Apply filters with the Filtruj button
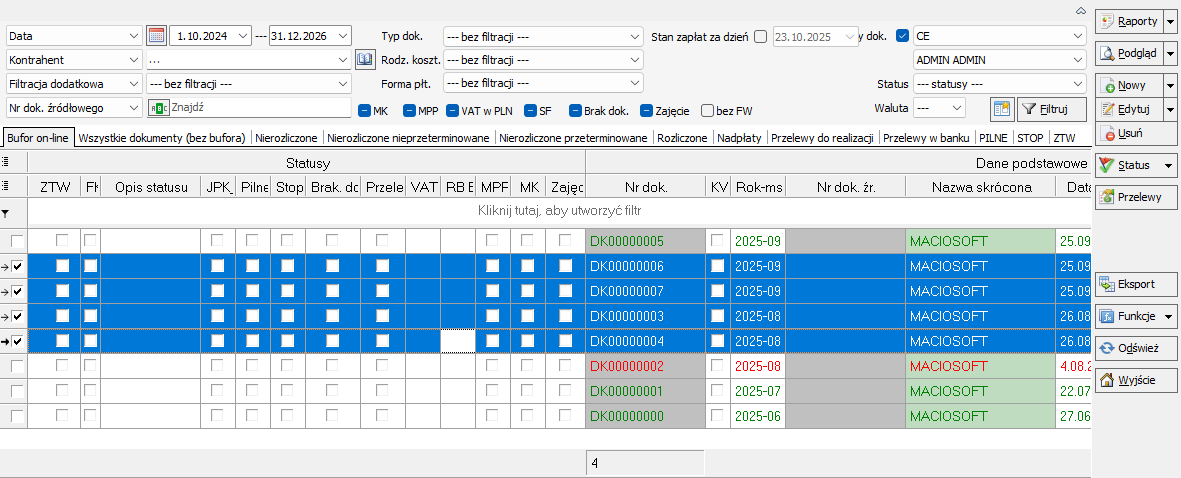The width and height of the screenshot is (1181, 478). click(1051, 108)
